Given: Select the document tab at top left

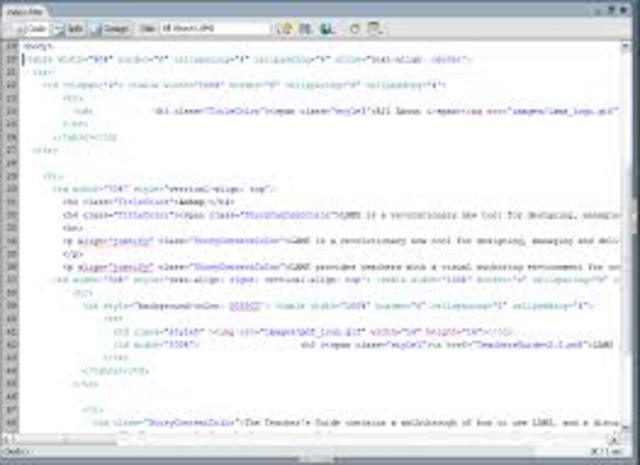Looking at the screenshot, I should click(26, 12).
